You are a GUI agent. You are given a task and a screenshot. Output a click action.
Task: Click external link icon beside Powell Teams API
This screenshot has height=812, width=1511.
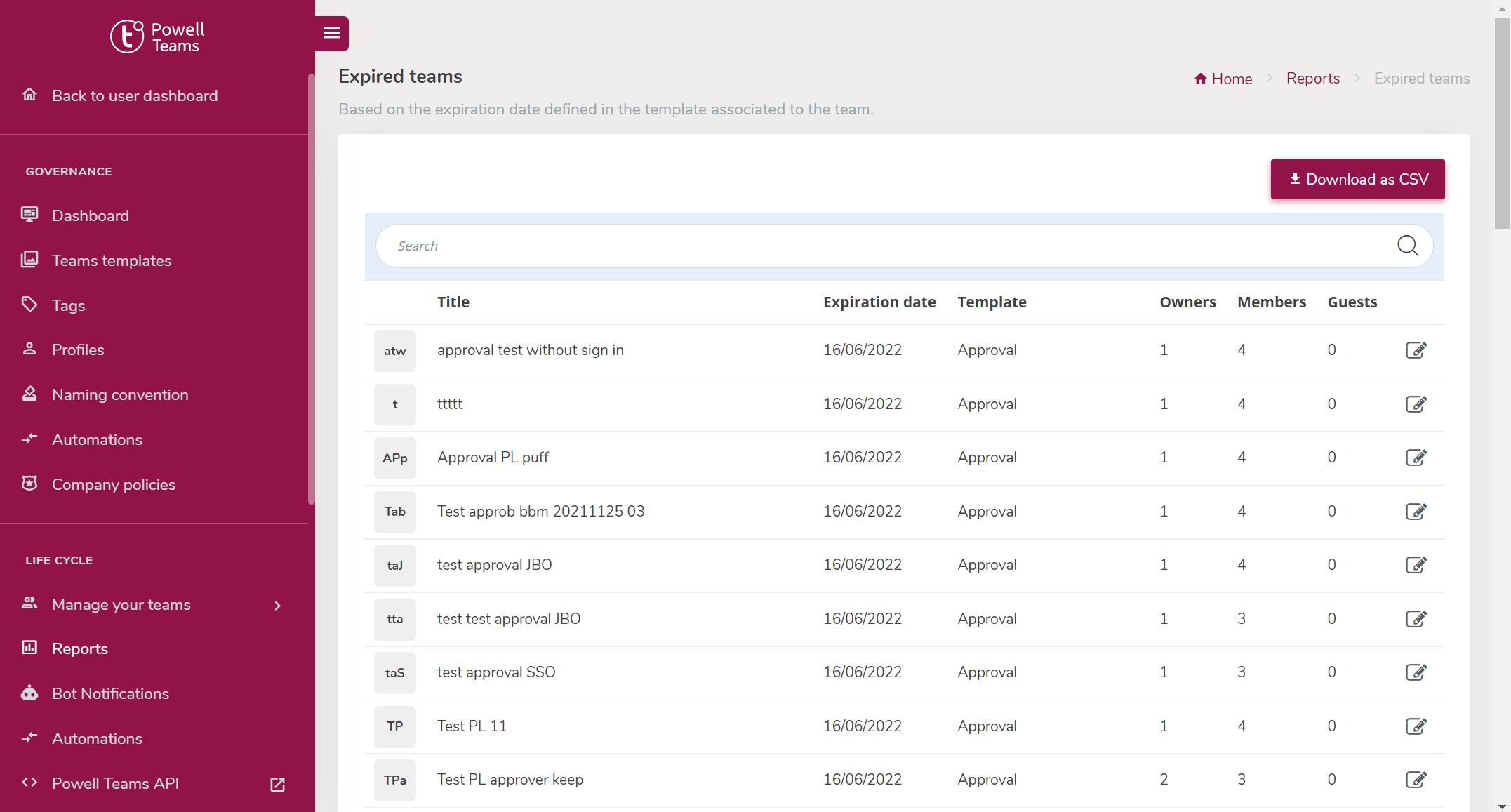(278, 785)
